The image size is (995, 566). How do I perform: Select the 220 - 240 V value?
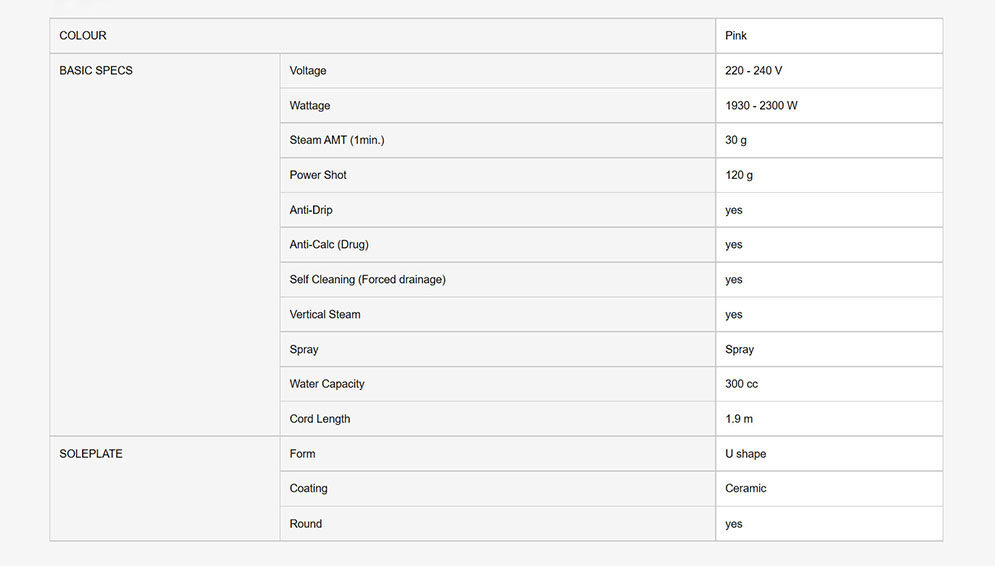[753, 71]
